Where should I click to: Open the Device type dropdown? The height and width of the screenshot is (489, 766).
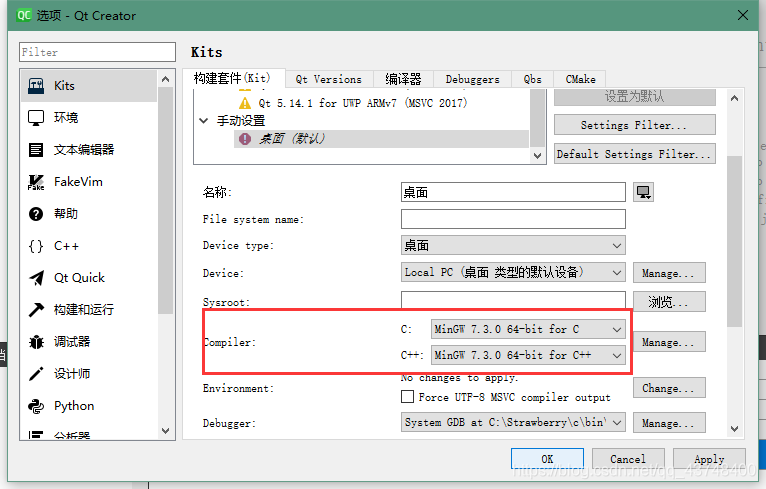pos(513,245)
